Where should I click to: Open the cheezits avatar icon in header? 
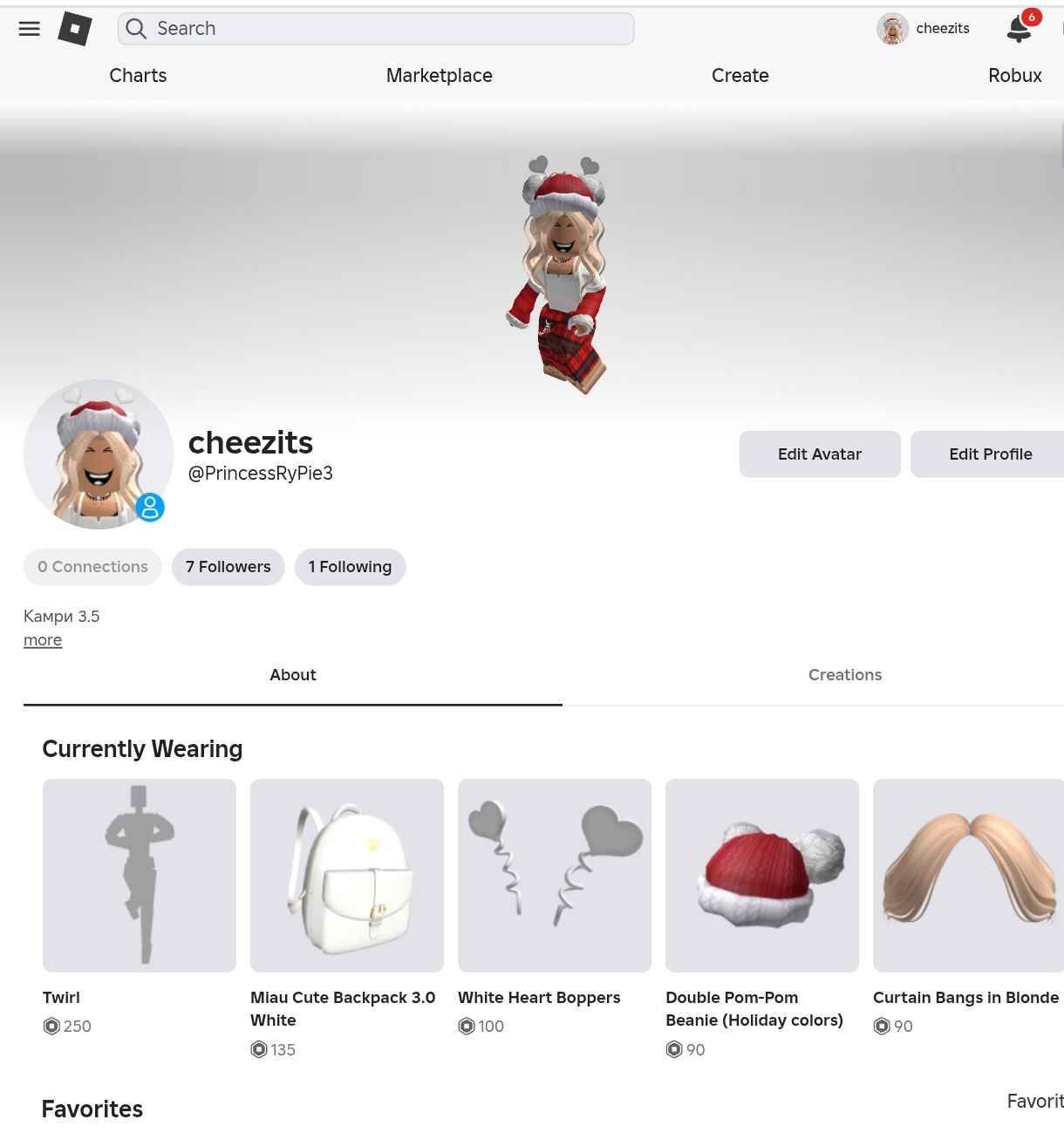point(892,29)
